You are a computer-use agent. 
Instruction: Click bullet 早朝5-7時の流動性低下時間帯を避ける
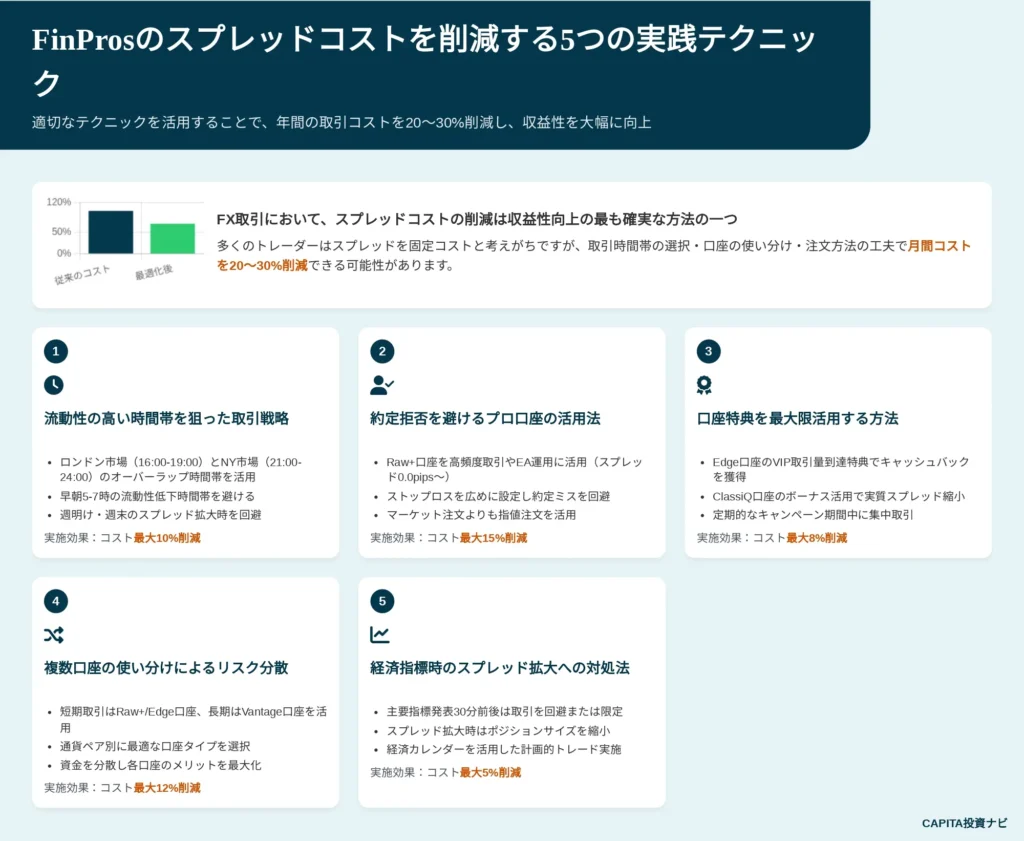[x=157, y=496]
